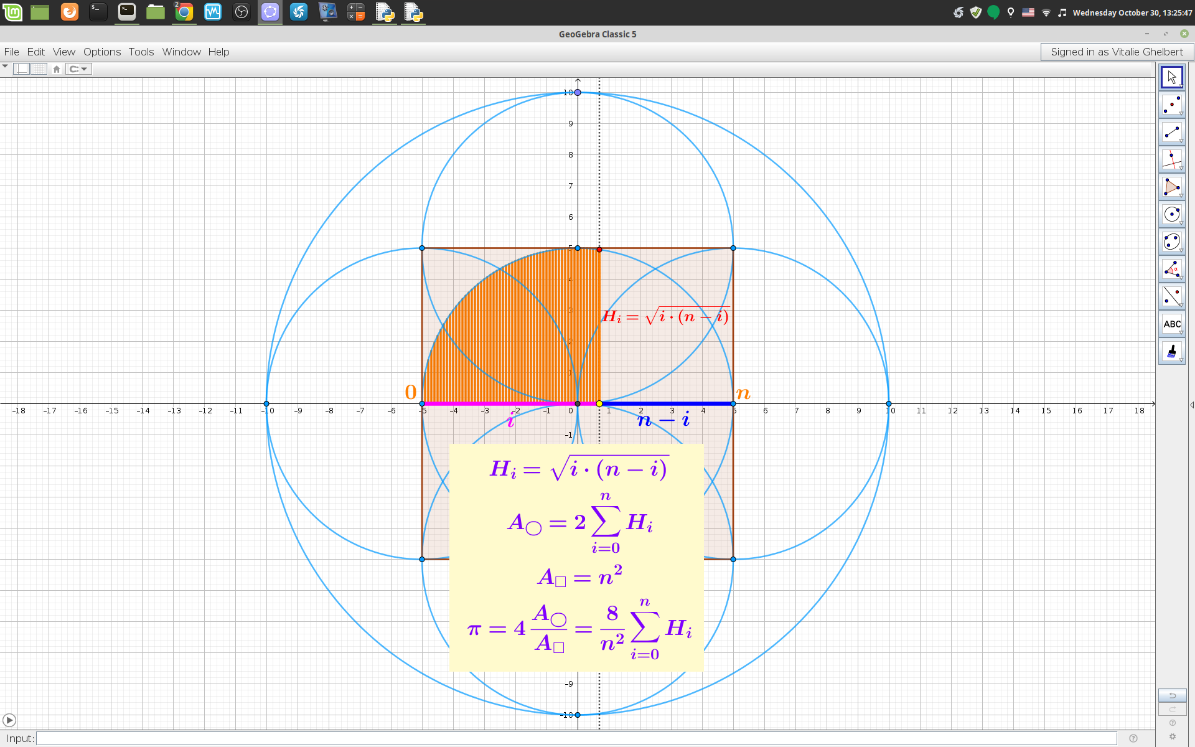Expand the side panel arrow on right edge
This screenshot has width=1195, height=747.
click(1191, 405)
